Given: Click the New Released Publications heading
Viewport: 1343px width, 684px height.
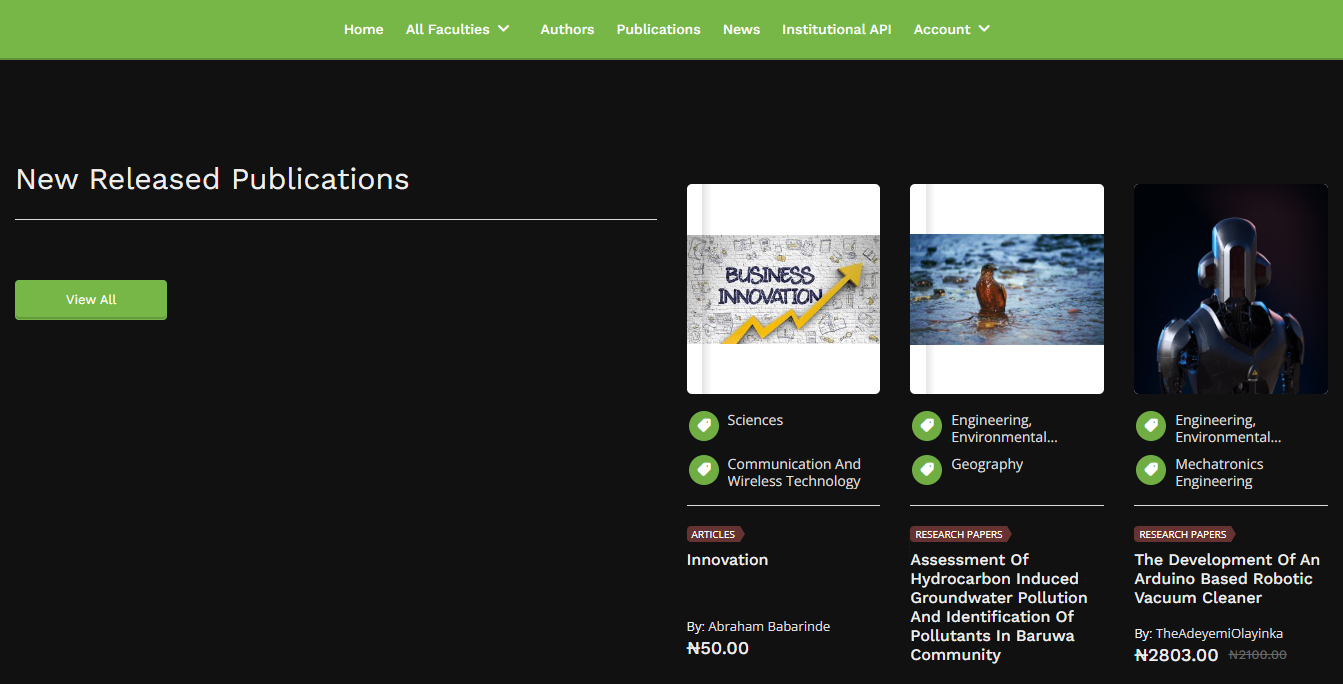Looking at the screenshot, I should pyautogui.click(x=213, y=179).
